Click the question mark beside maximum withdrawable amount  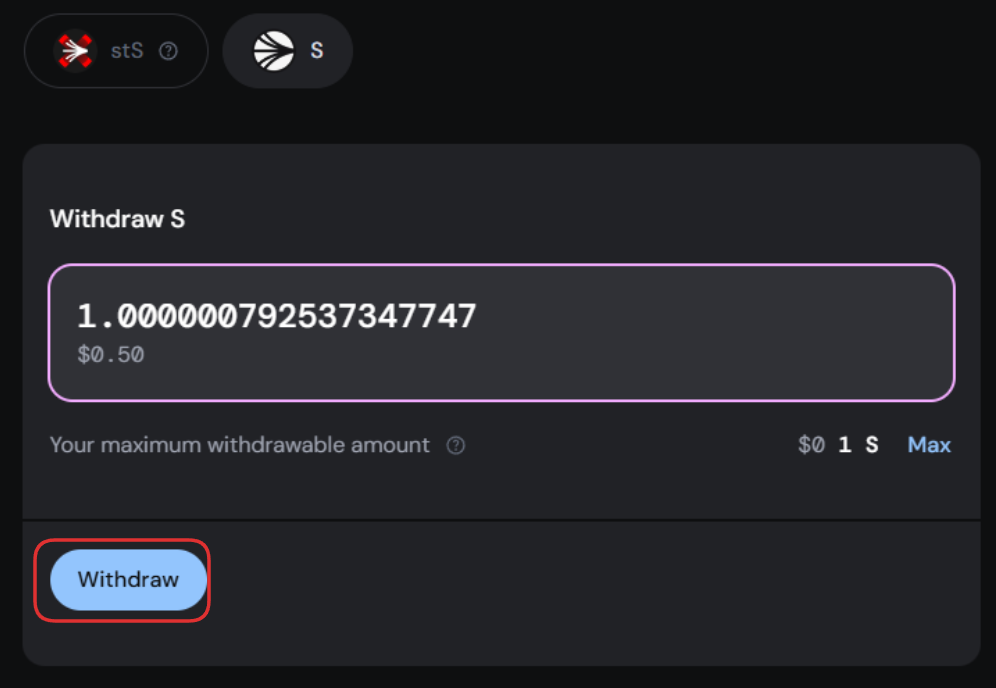456,445
